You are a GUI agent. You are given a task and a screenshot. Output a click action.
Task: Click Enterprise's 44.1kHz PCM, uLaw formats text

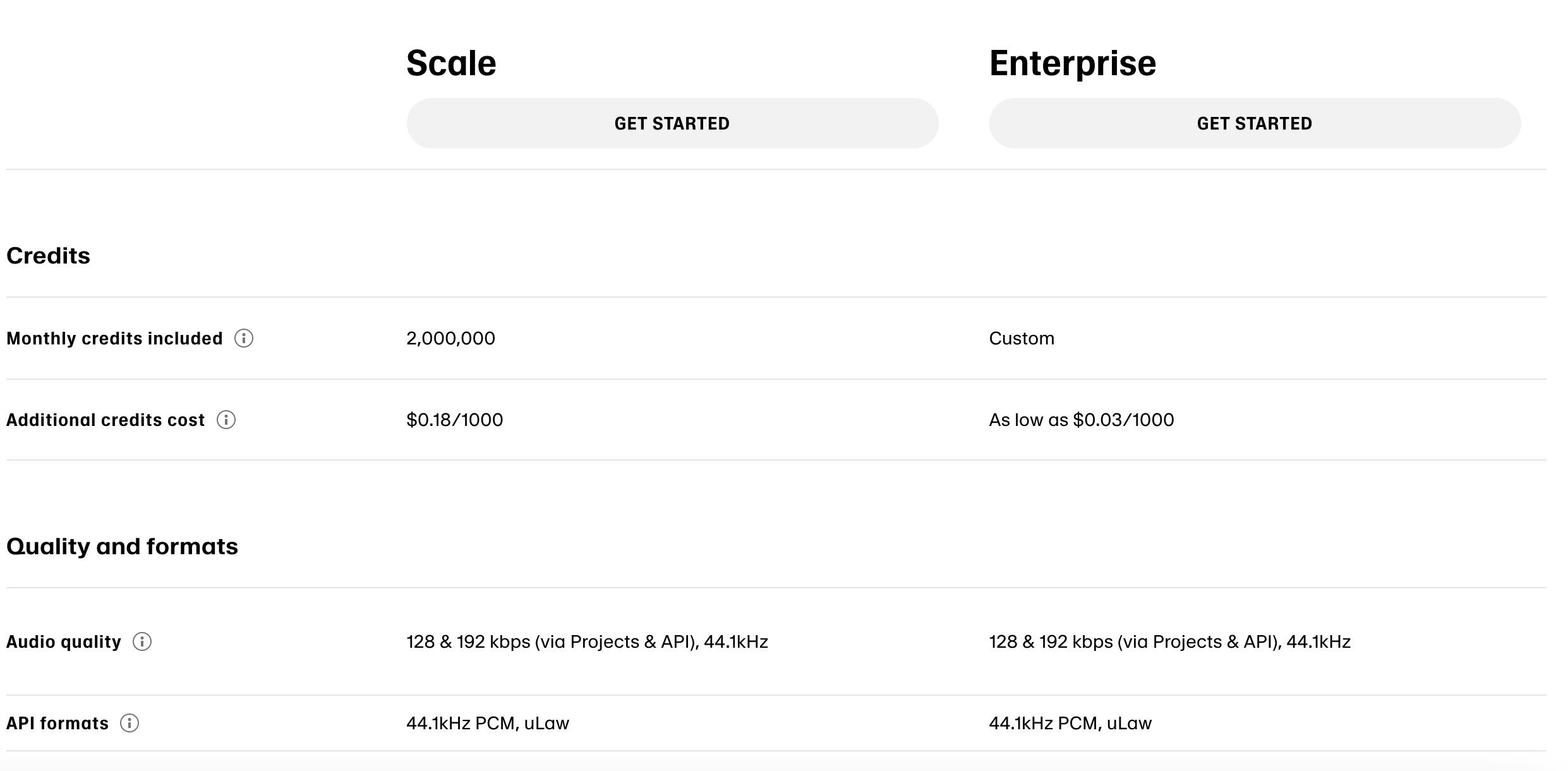point(1070,724)
